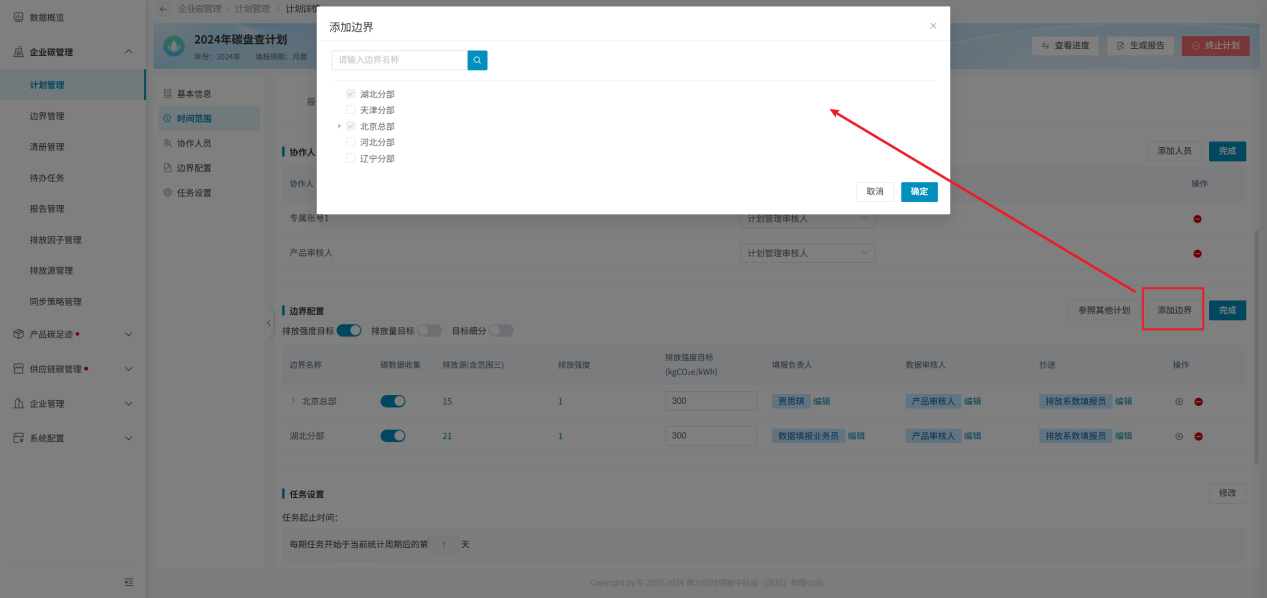Open 边界管理 in the sidebar
The width and height of the screenshot is (1267, 598).
click(47, 116)
